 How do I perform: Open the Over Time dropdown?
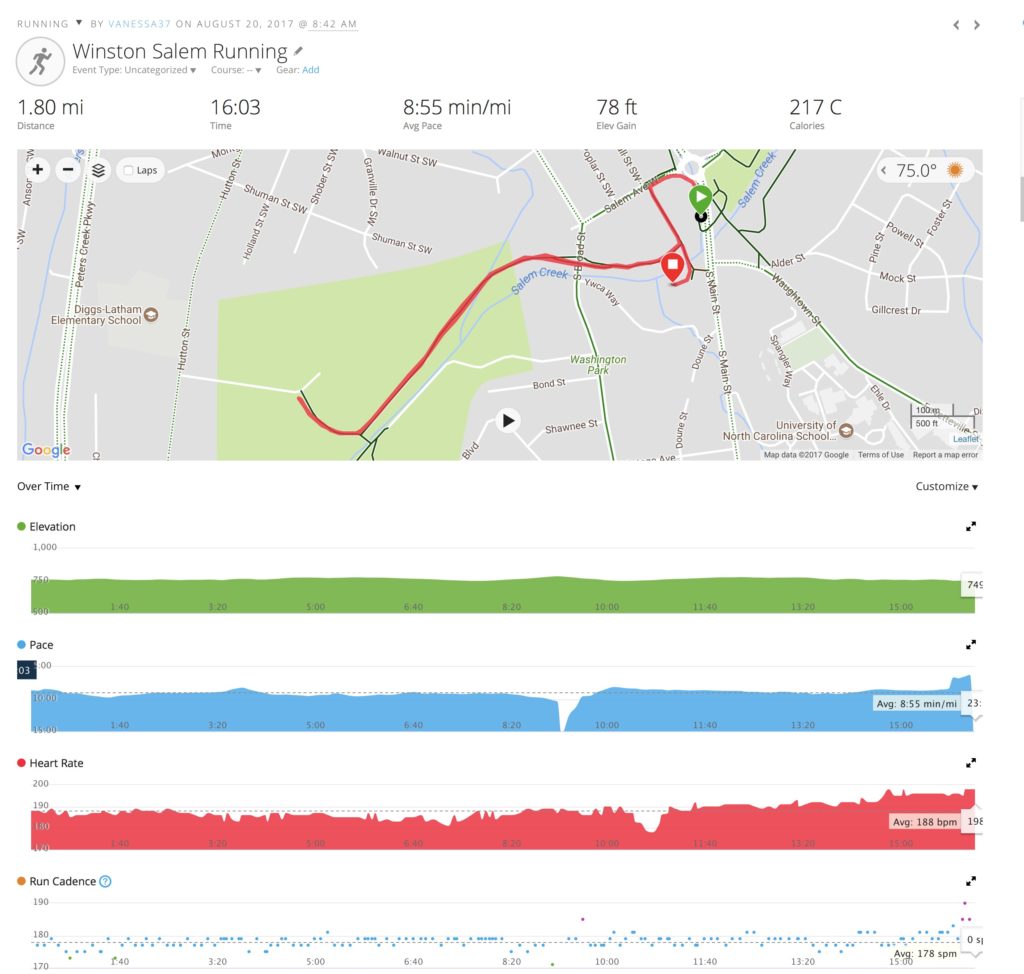(49, 487)
